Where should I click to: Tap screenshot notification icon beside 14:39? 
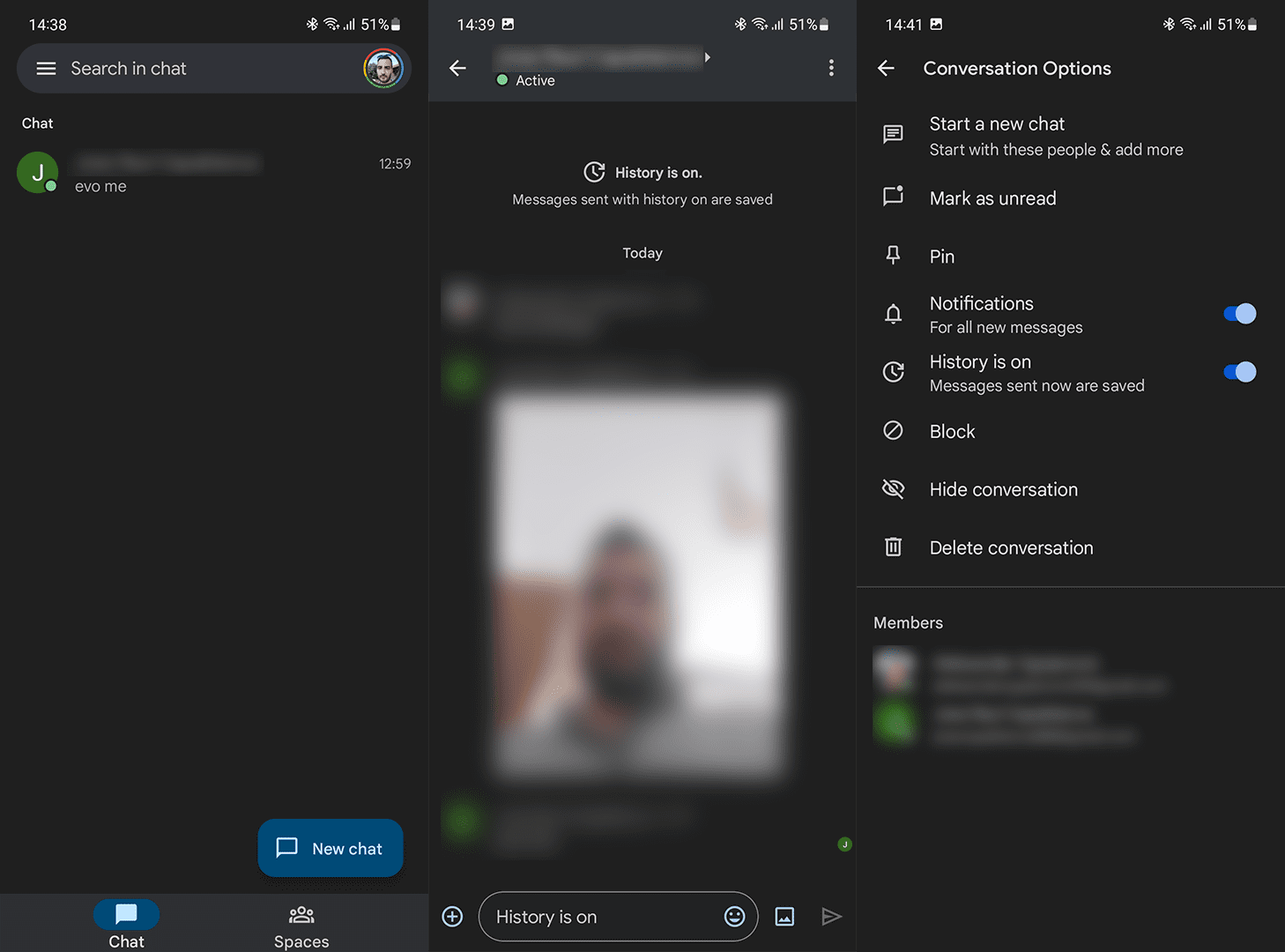coord(508,24)
